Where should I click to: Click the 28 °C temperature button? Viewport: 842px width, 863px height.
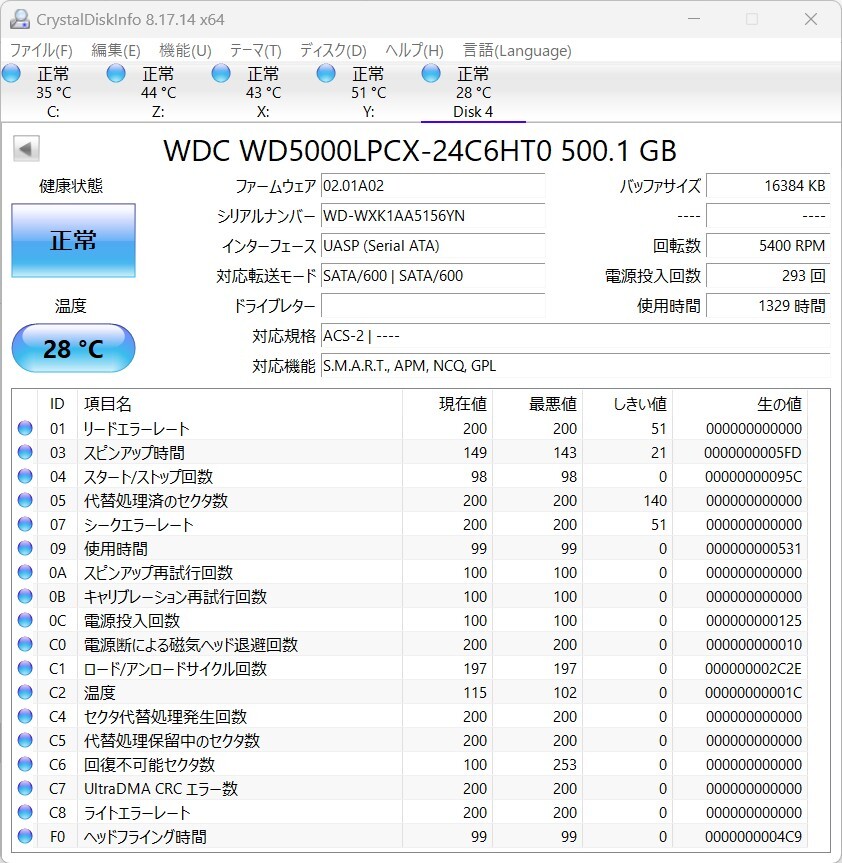tap(73, 348)
